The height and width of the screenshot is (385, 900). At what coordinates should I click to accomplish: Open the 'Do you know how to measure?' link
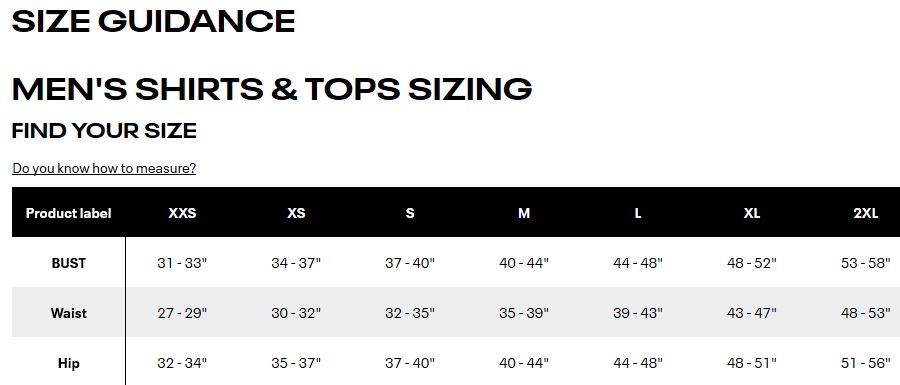tap(104, 168)
